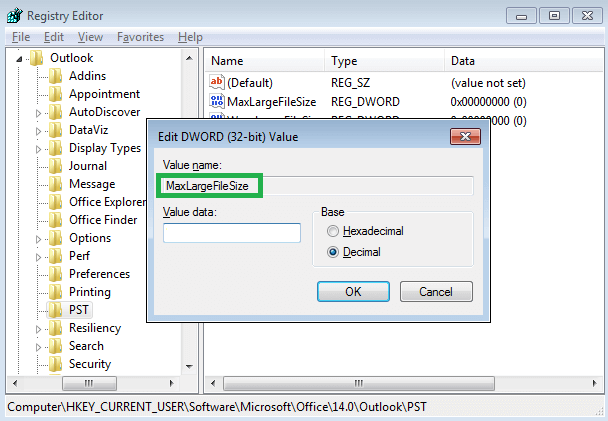This screenshot has height=421, width=608.
Task: Open the View menu
Action: pyautogui.click(x=90, y=37)
